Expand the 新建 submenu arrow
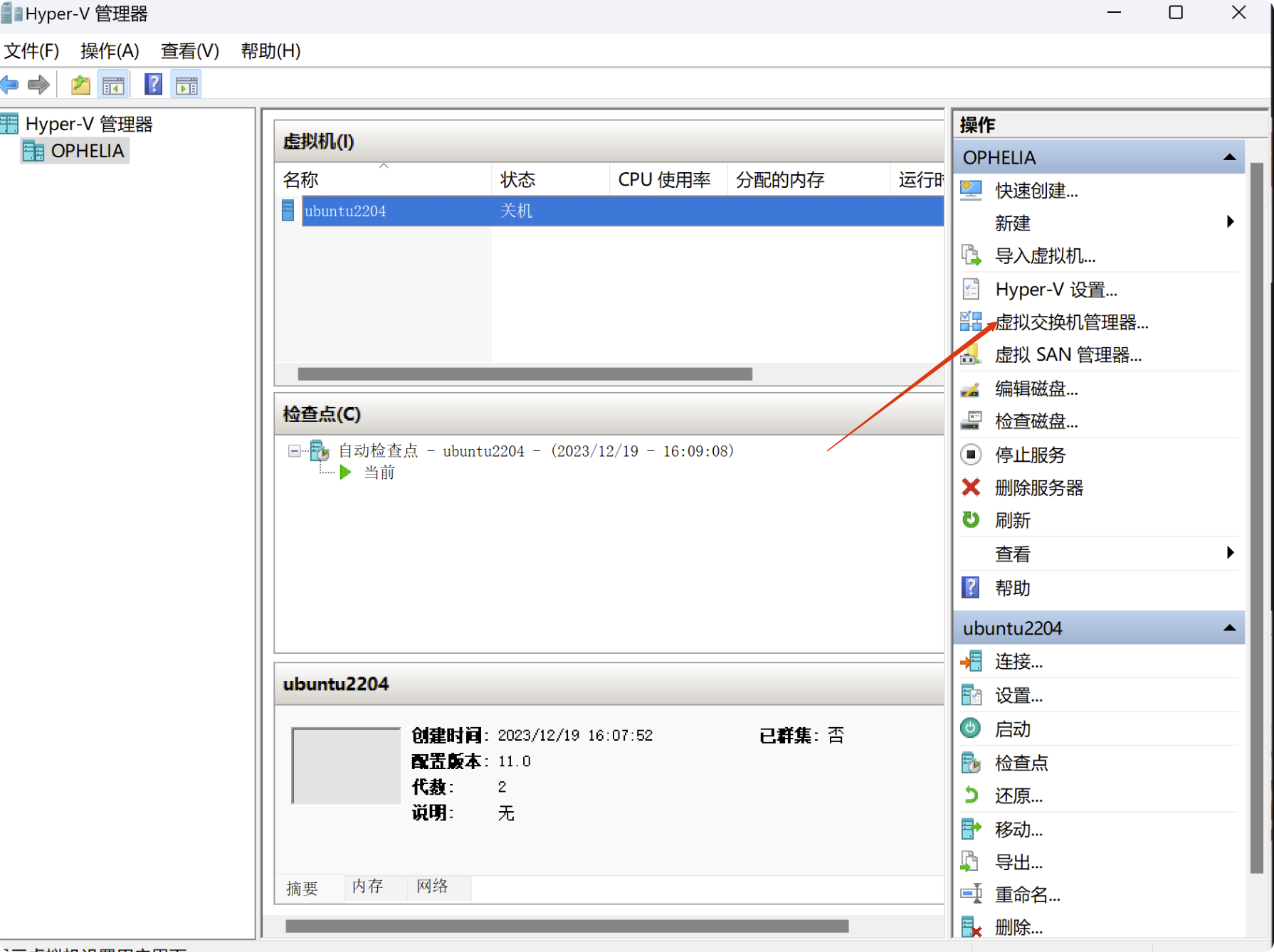 1230,222
